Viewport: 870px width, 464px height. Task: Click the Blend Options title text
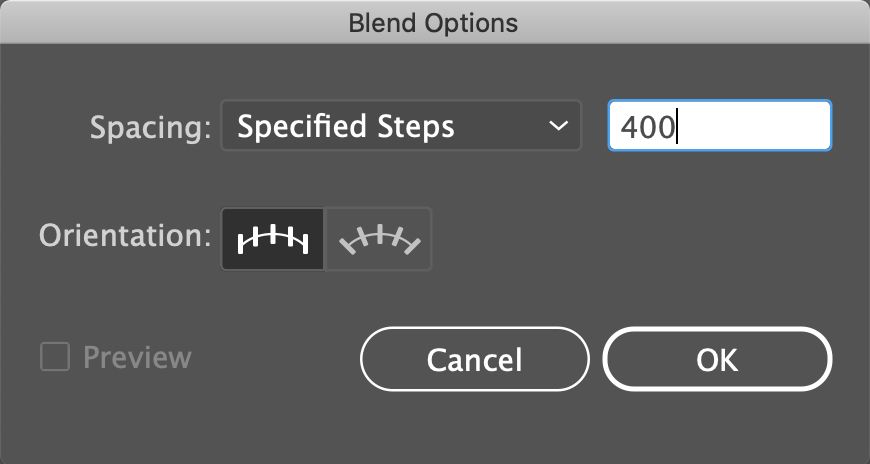tap(433, 22)
